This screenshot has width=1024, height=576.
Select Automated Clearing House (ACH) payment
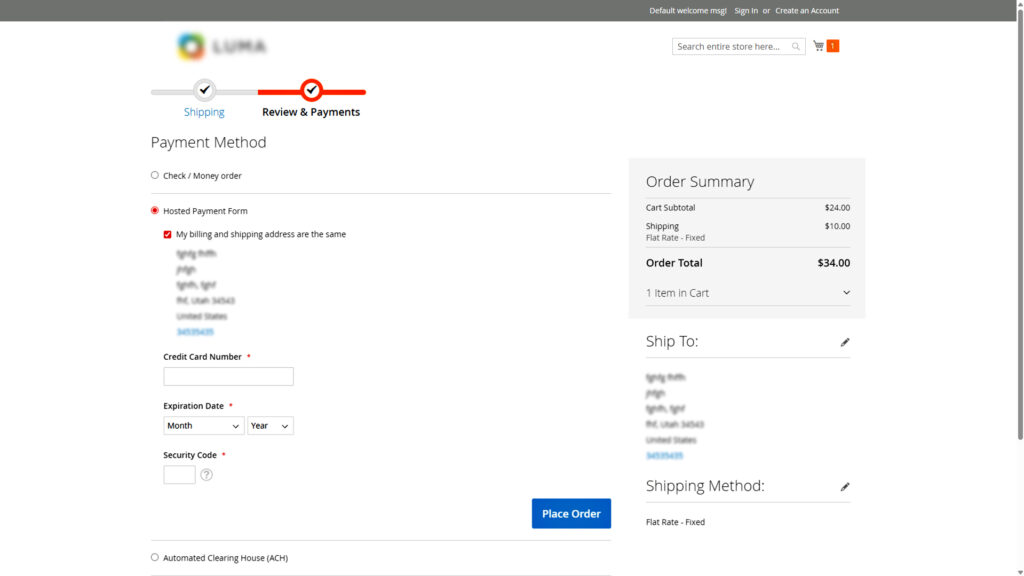[155, 557]
